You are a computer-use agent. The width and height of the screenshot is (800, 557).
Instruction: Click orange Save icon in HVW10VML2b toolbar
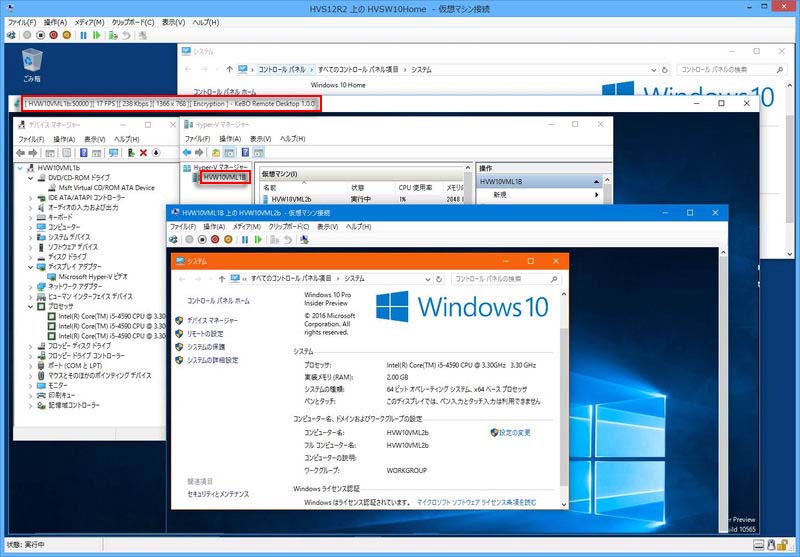(228, 239)
